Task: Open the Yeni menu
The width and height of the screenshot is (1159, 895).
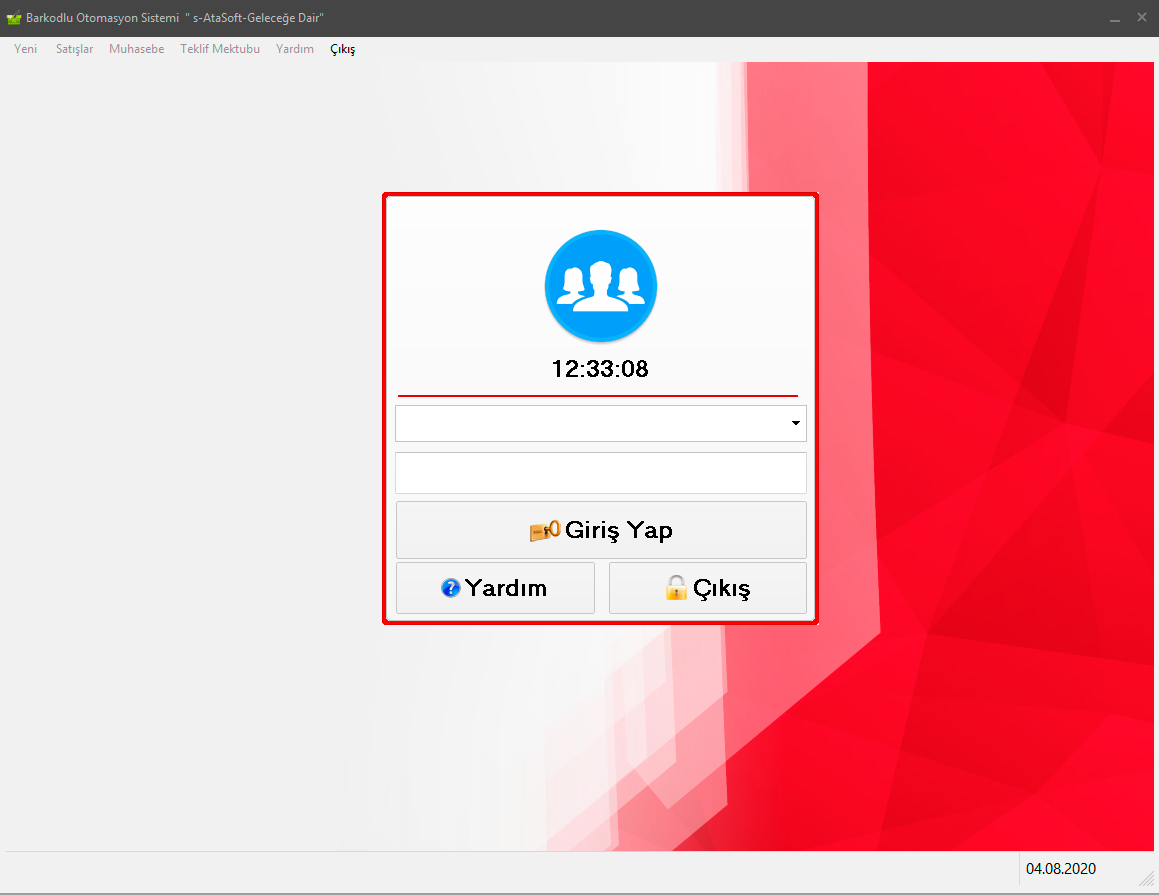Action: [25, 49]
